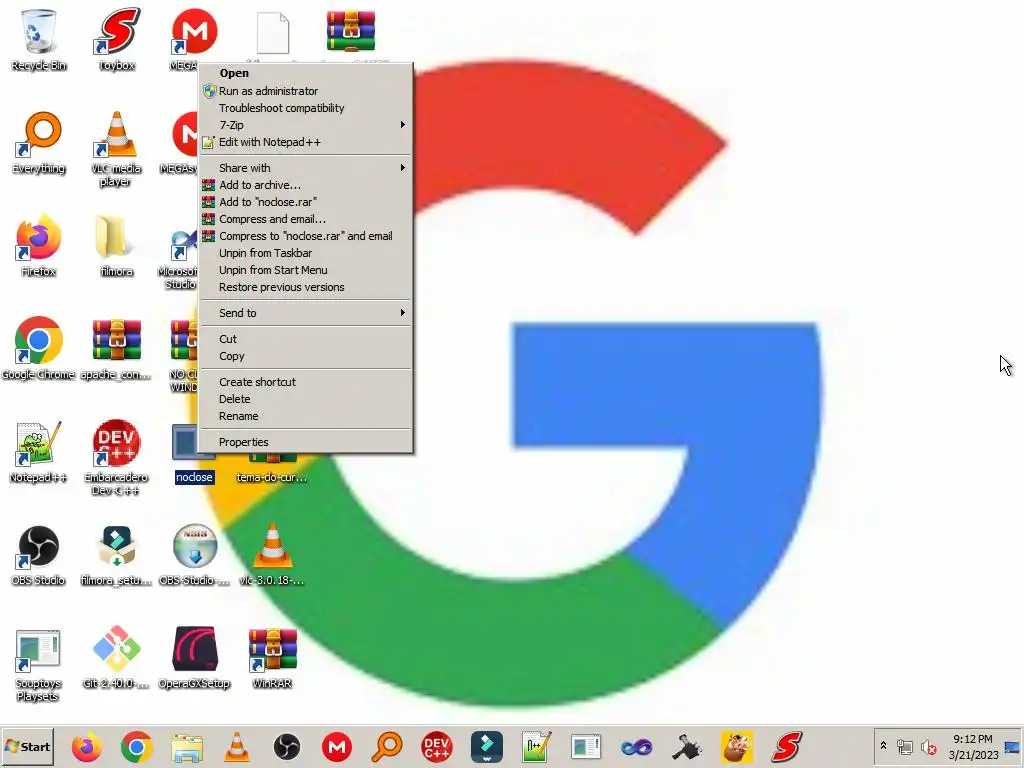Choose Add to "noclose.rar"
The height and width of the screenshot is (768, 1024).
(306, 202)
